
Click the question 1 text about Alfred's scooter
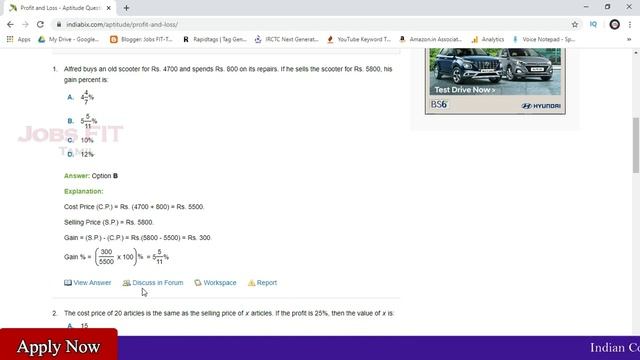click(228, 74)
